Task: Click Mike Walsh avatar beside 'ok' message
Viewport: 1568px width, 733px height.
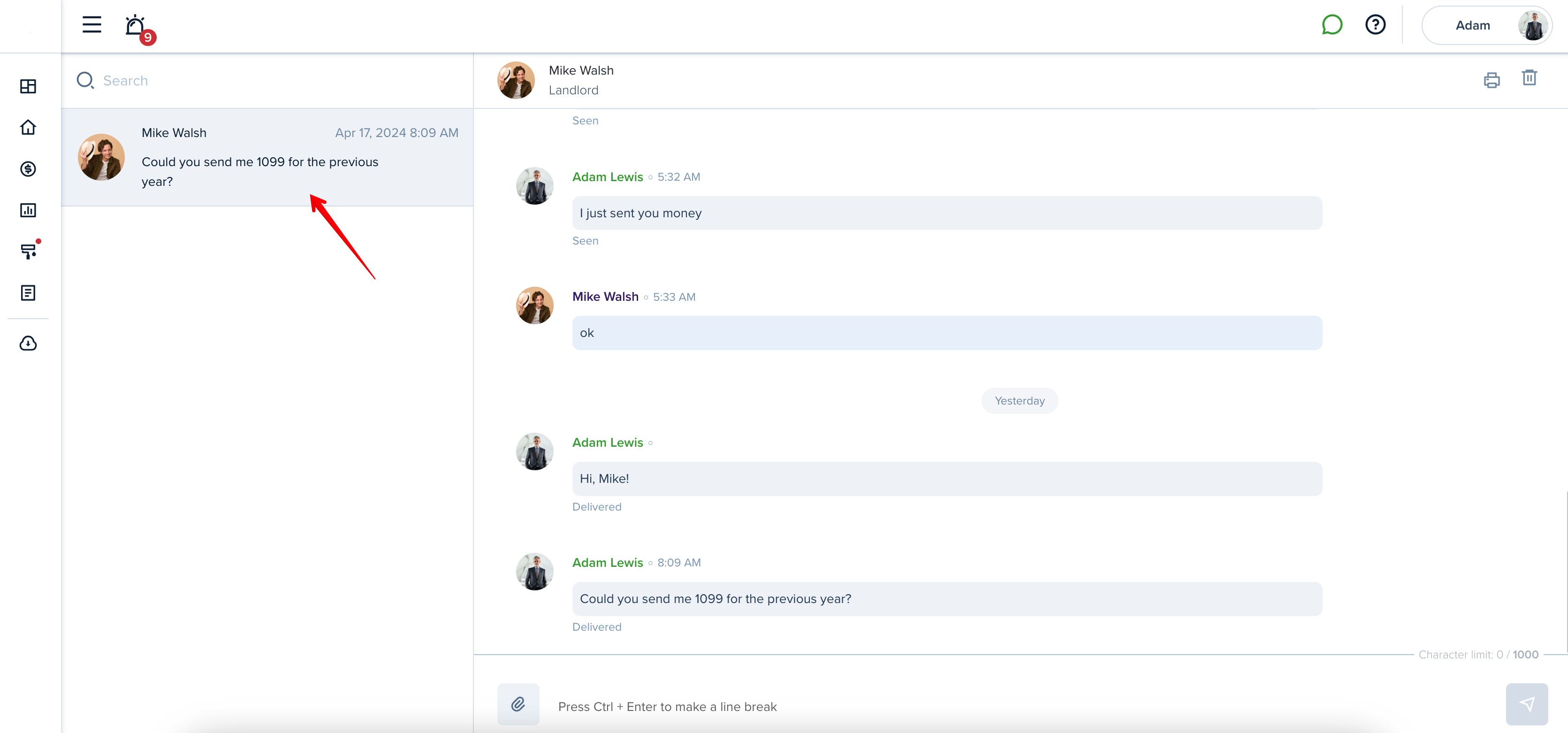Action: (534, 305)
